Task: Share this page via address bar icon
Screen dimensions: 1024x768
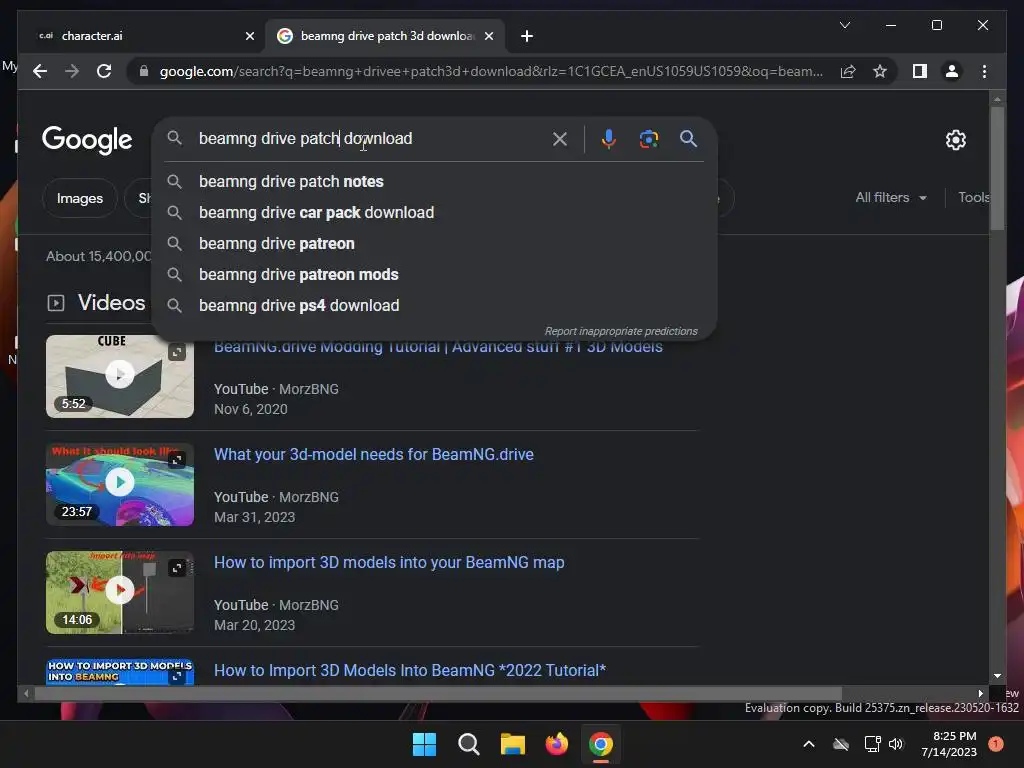Action: 848,71
